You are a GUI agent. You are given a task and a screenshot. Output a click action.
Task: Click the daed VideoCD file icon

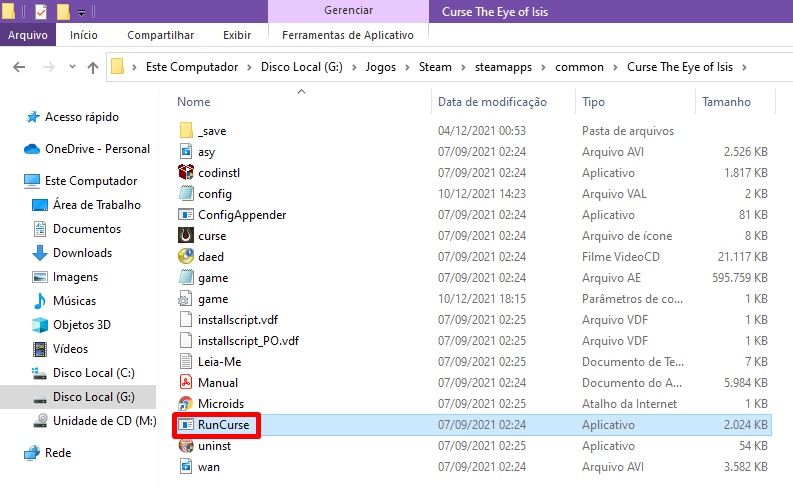click(x=186, y=256)
